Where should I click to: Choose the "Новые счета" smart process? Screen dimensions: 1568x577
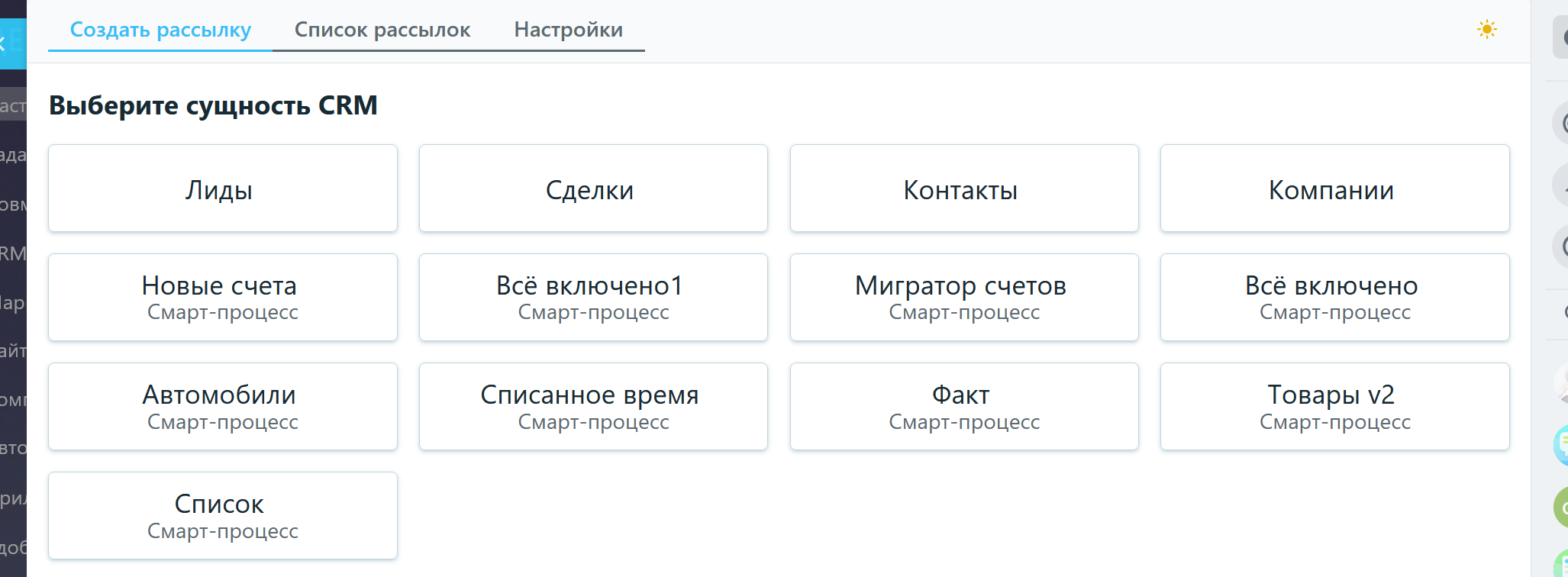click(222, 298)
